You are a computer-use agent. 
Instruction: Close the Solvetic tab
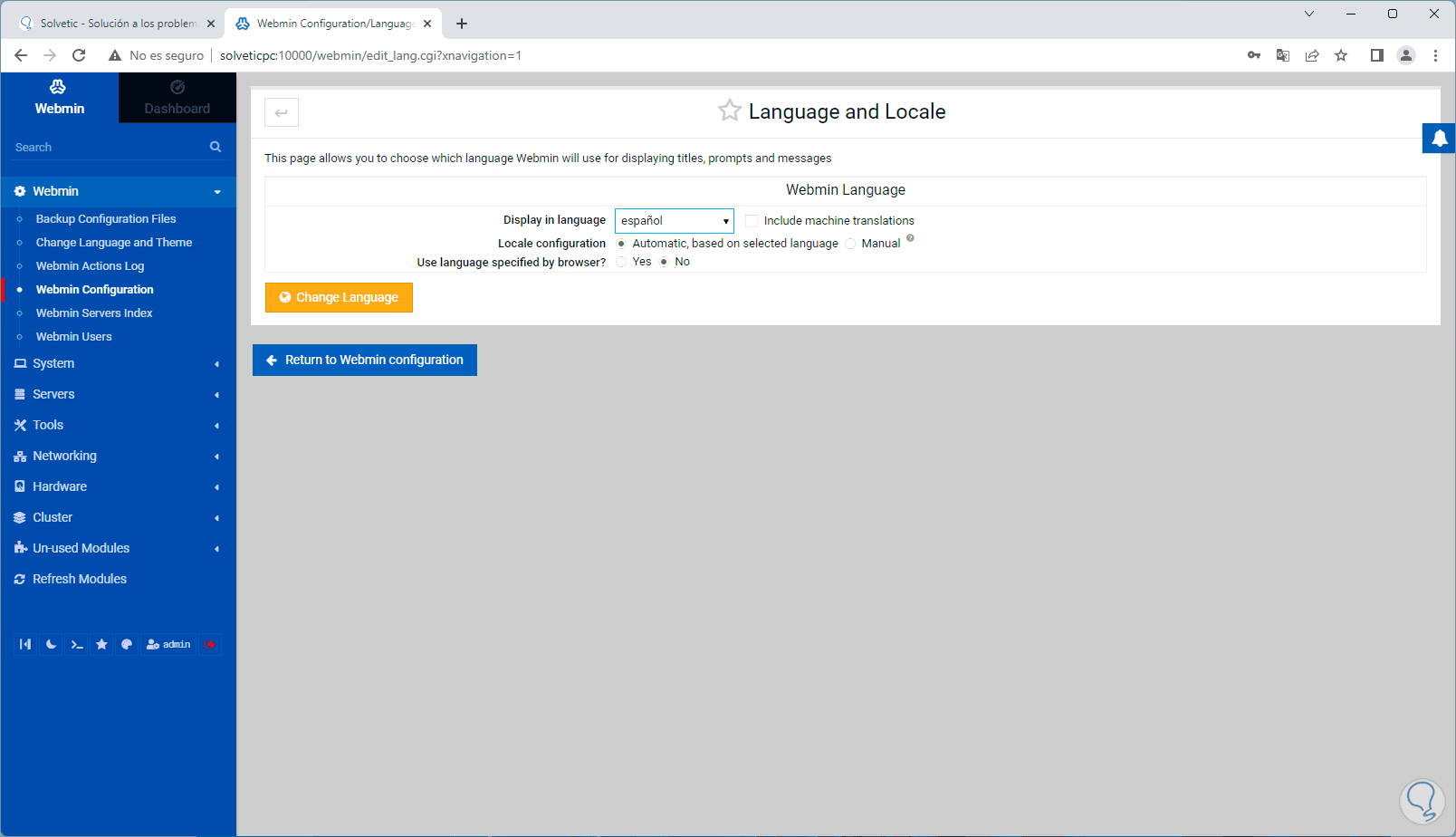click(211, 24)
